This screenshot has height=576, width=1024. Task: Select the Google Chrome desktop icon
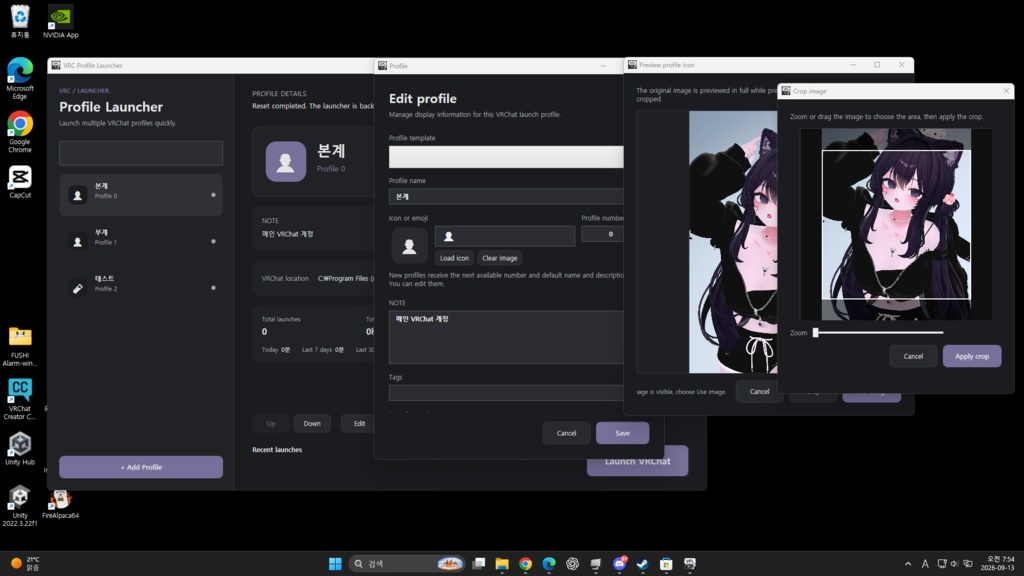pos(20,132)
